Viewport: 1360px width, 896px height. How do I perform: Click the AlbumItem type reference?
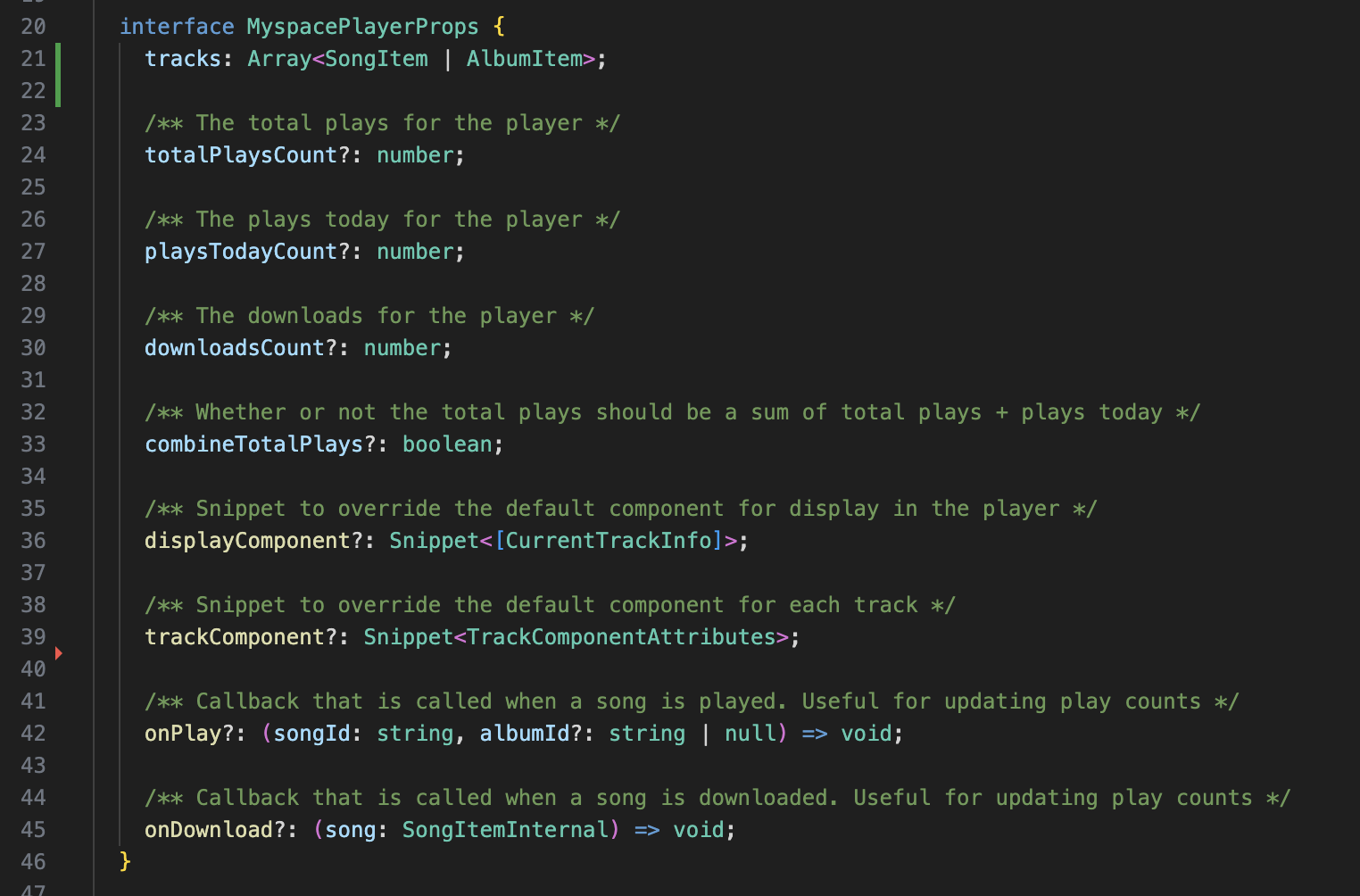pyautogui.click(x=524, y=59)
